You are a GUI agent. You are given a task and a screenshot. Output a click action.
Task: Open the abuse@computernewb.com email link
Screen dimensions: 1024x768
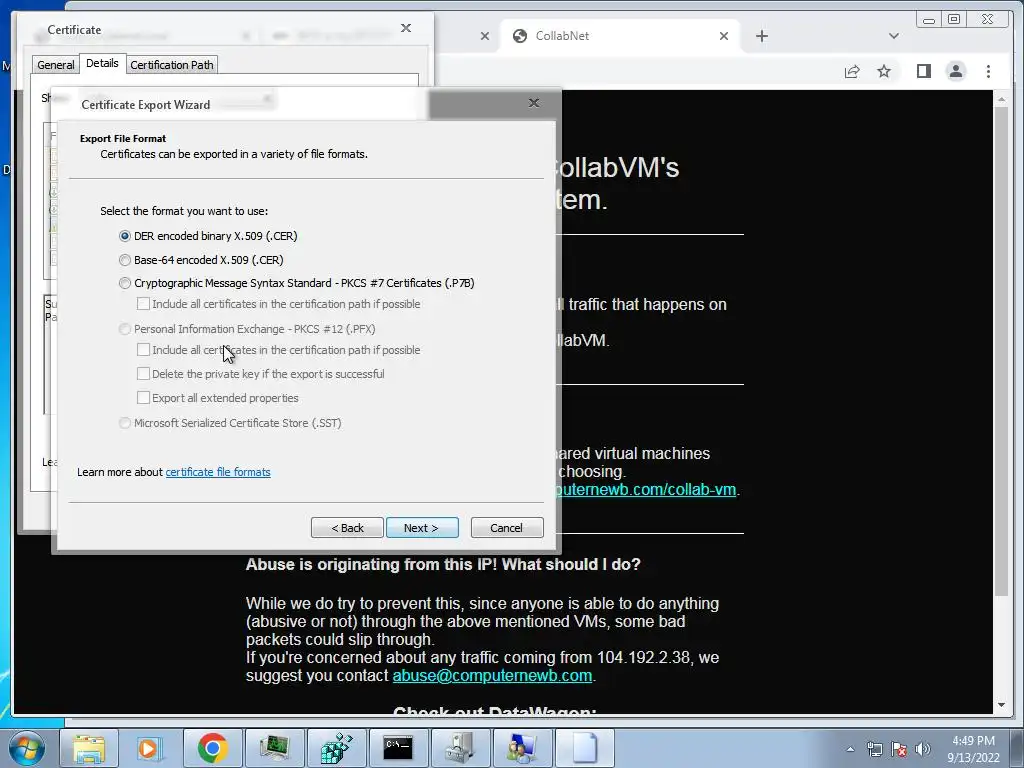492,675
